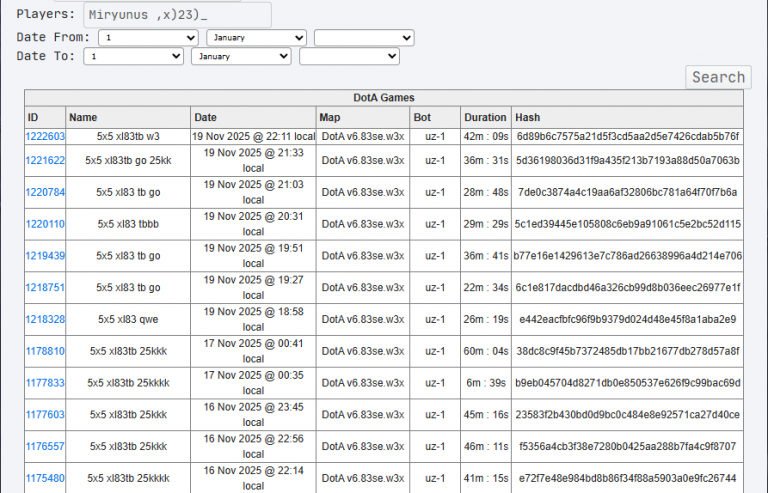Open the Date To month dropdown
The height and width of the screenshot is (493, 768).
click(241, 56)
